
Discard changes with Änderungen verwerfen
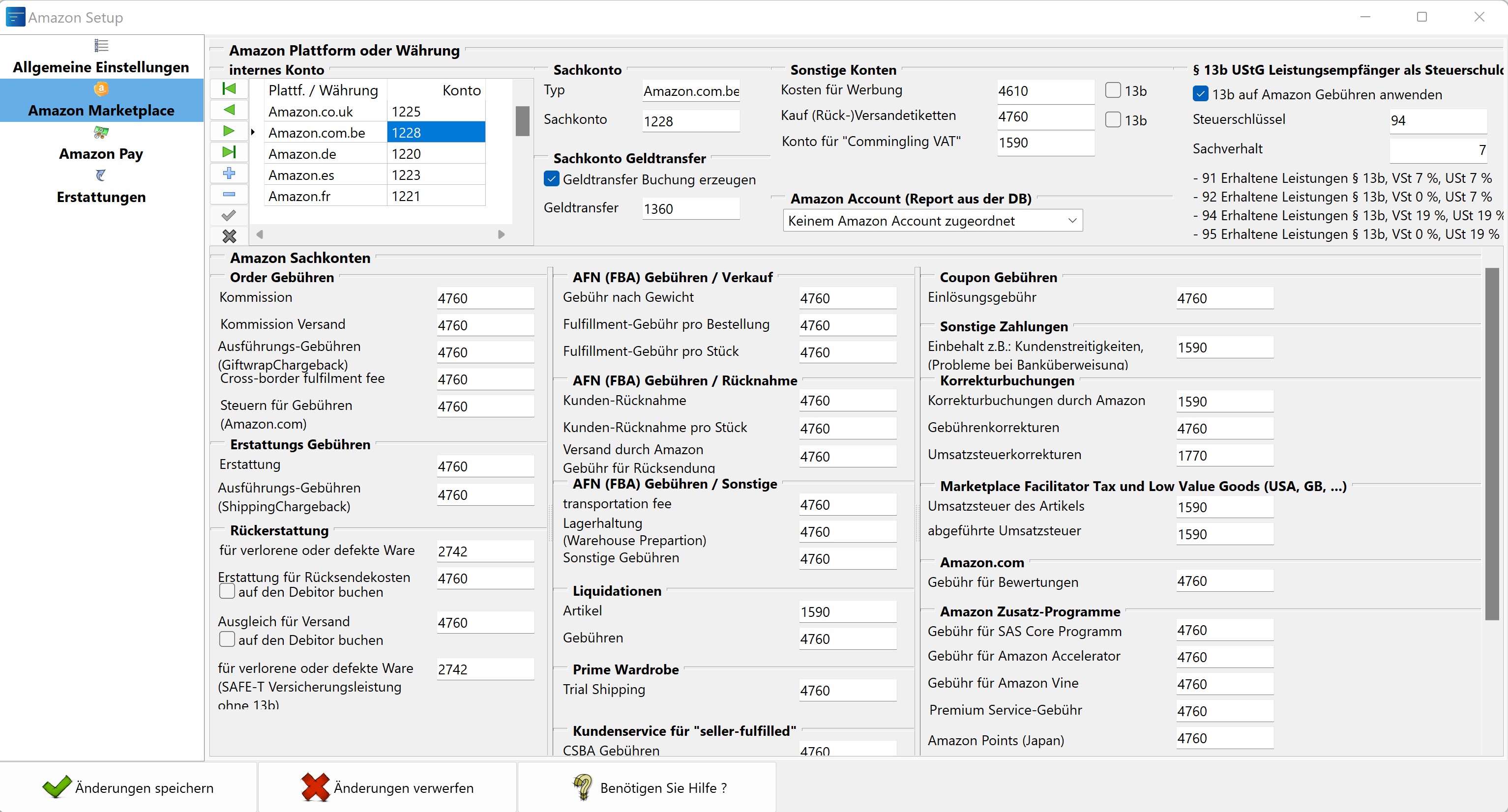(x=387, y=787)
